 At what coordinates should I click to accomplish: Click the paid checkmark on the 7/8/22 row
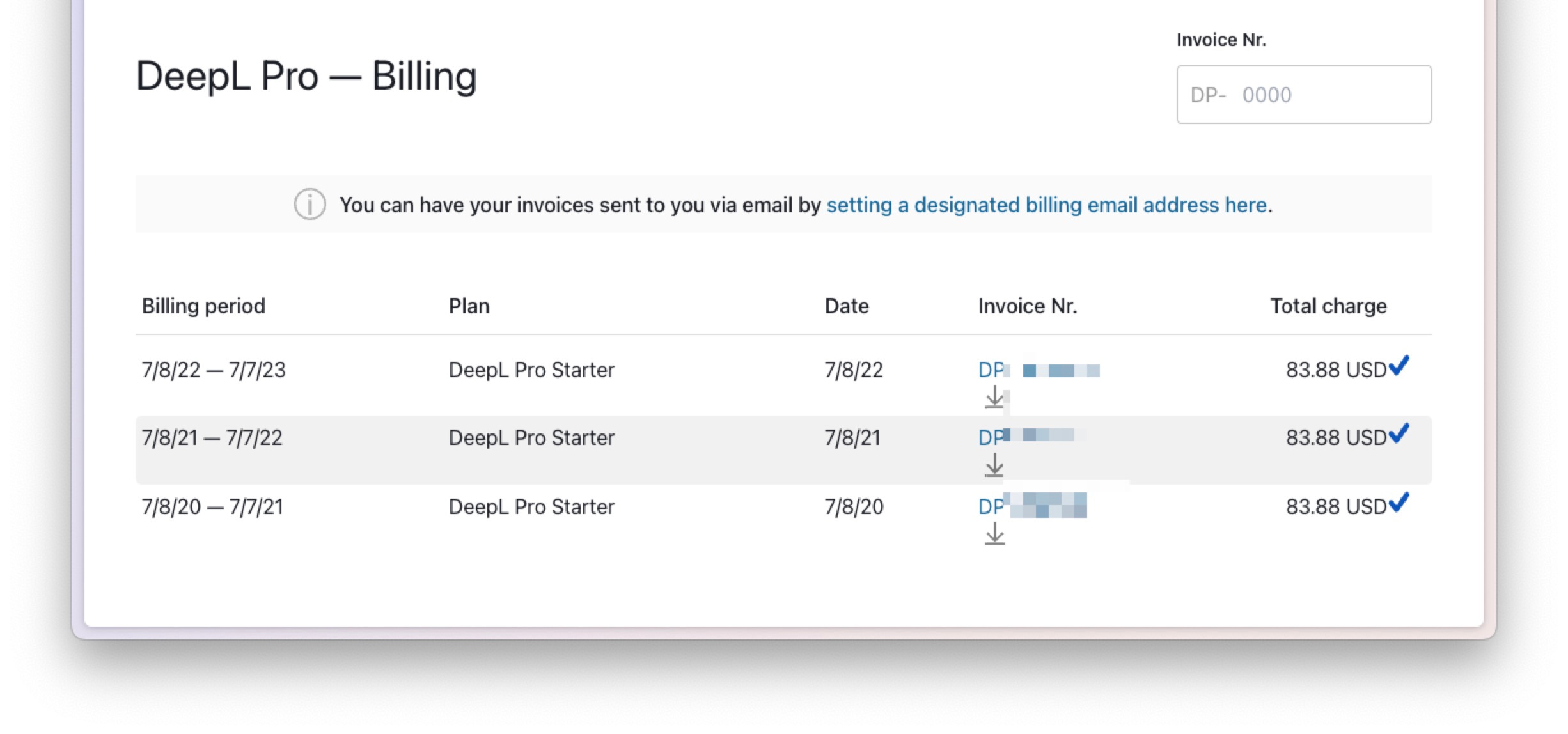pyautogui.click(x=1399, y=366)
